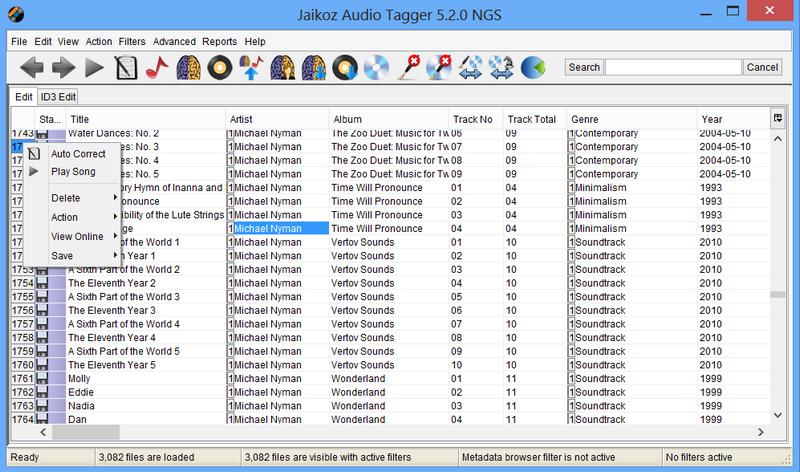800x472 pixels.
Task: Click the Search button
Action: pos(584,67)
